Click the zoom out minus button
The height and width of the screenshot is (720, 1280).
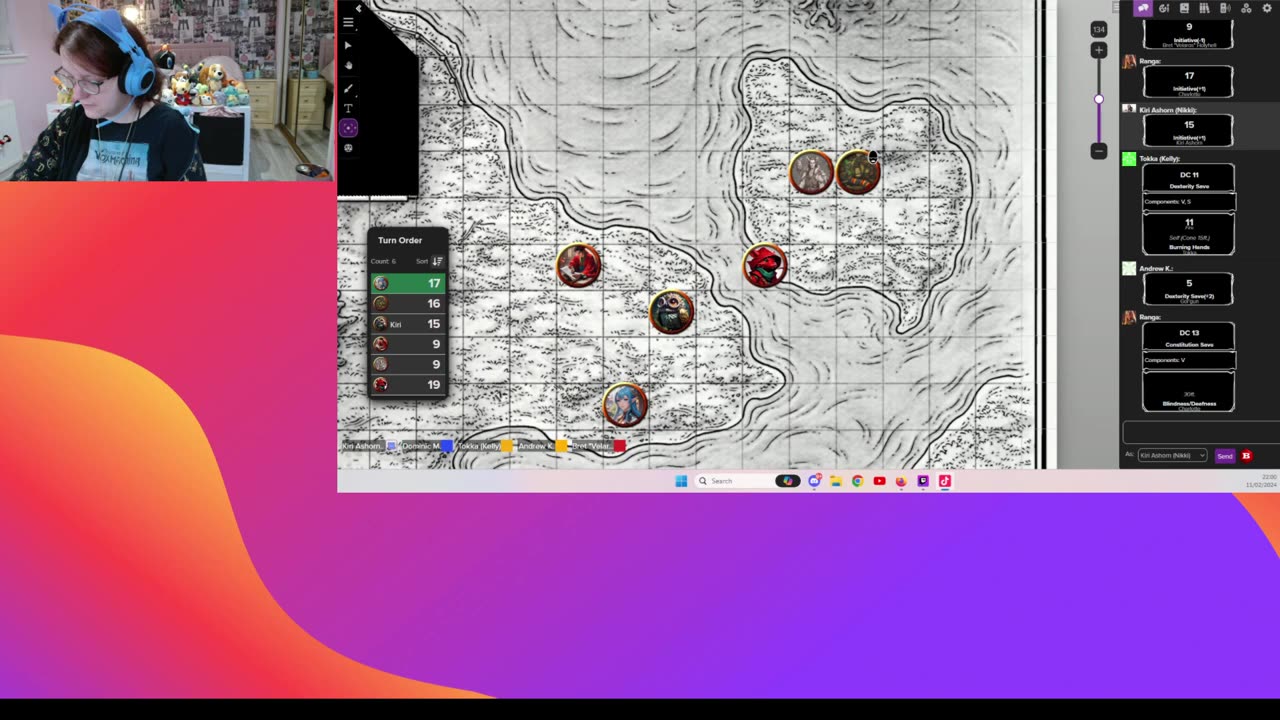point(1099,151)
